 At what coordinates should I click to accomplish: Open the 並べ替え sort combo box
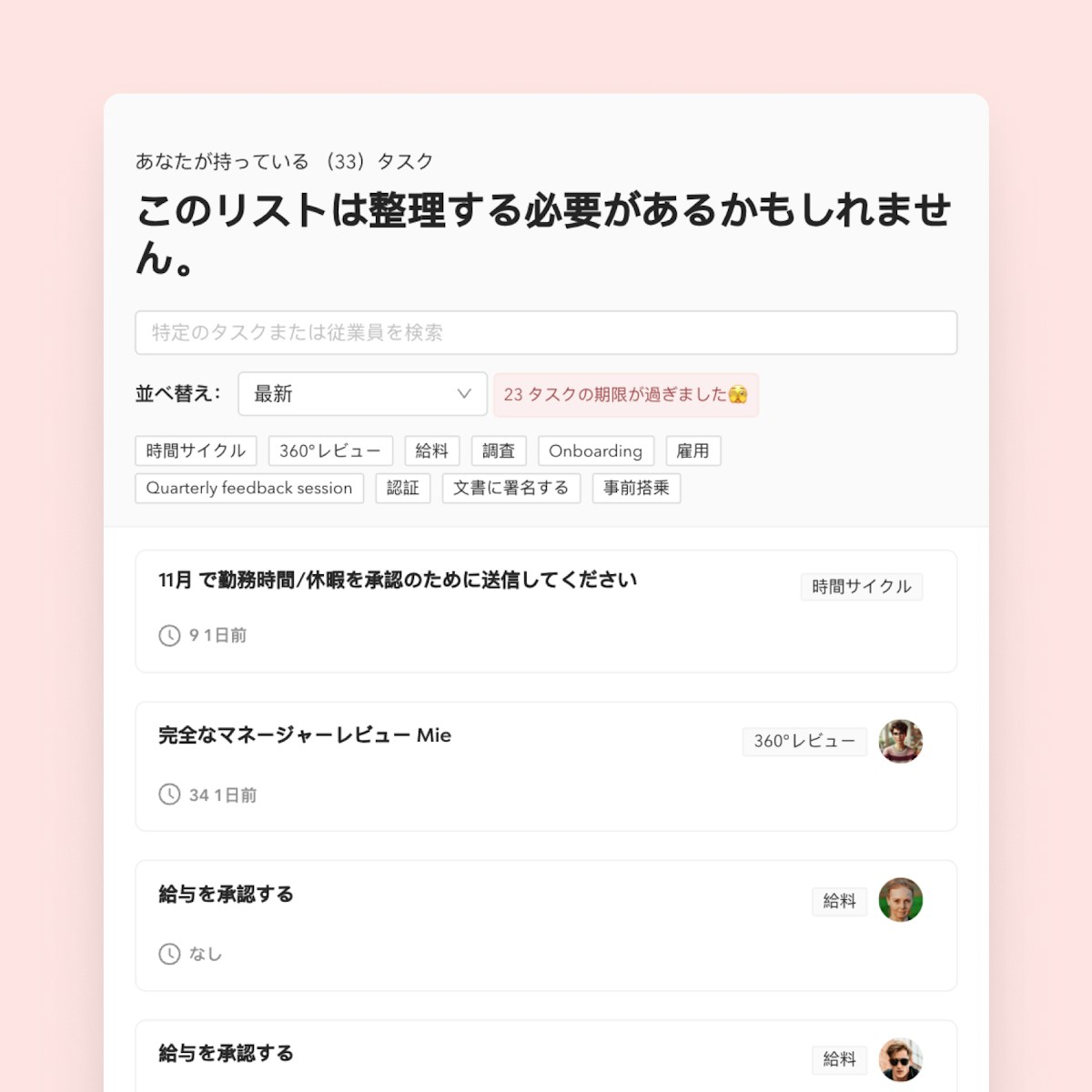(x=362, y=394)
